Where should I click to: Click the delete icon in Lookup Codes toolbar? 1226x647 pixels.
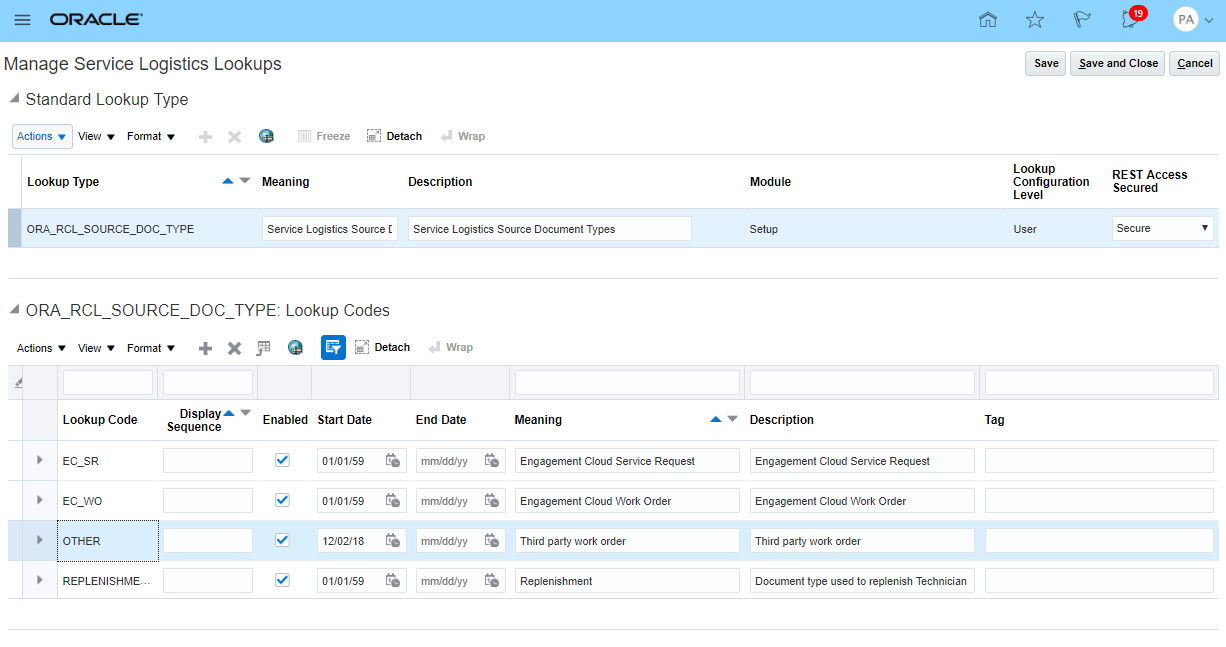tap(234, 348)
